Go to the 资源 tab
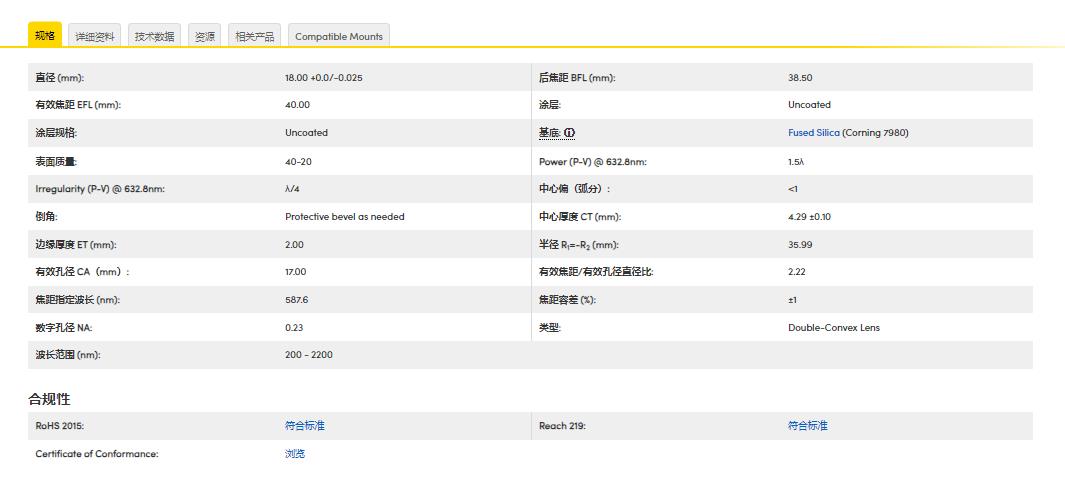The height and width of the screenshot is (492, 1065). click(204, 37)
